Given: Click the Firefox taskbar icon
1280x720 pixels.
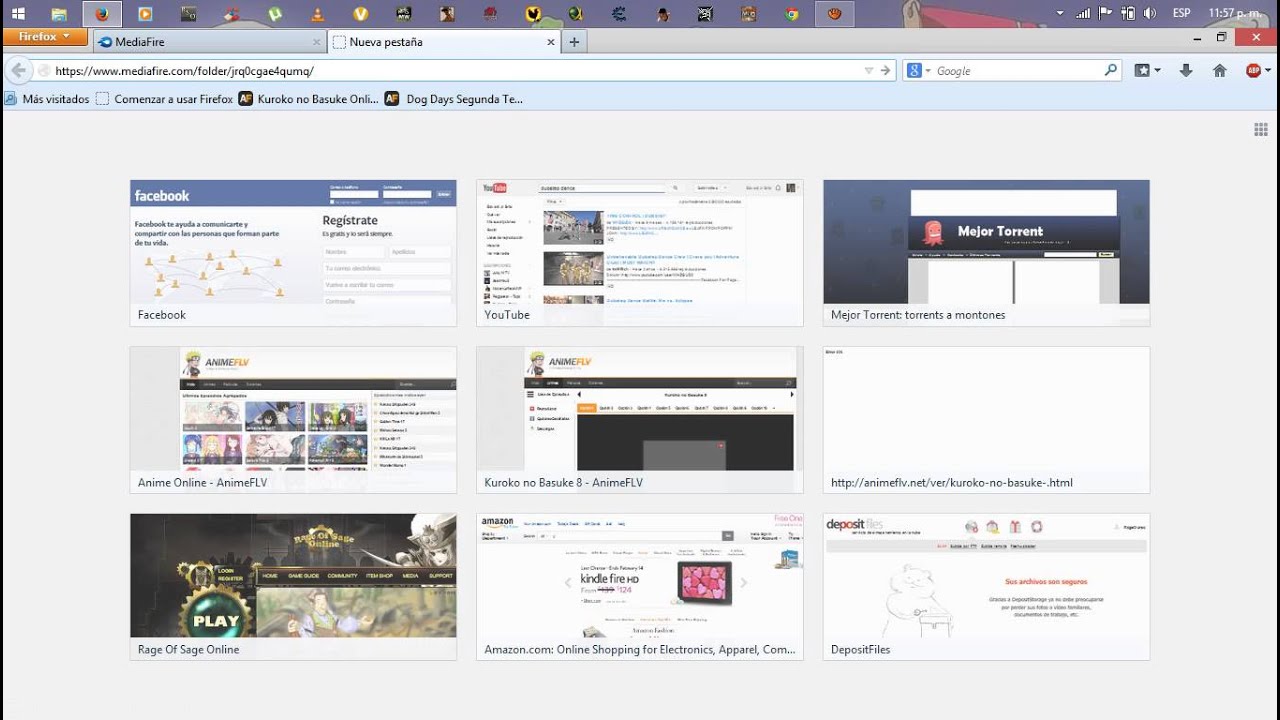Looking at the screenshot, I should point(101,14).
